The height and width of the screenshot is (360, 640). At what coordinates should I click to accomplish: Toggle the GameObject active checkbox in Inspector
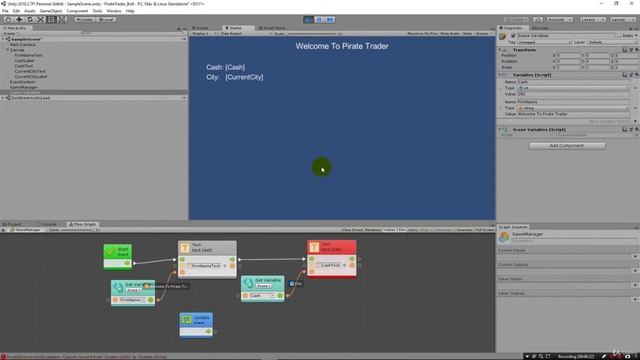coord(513,36)
